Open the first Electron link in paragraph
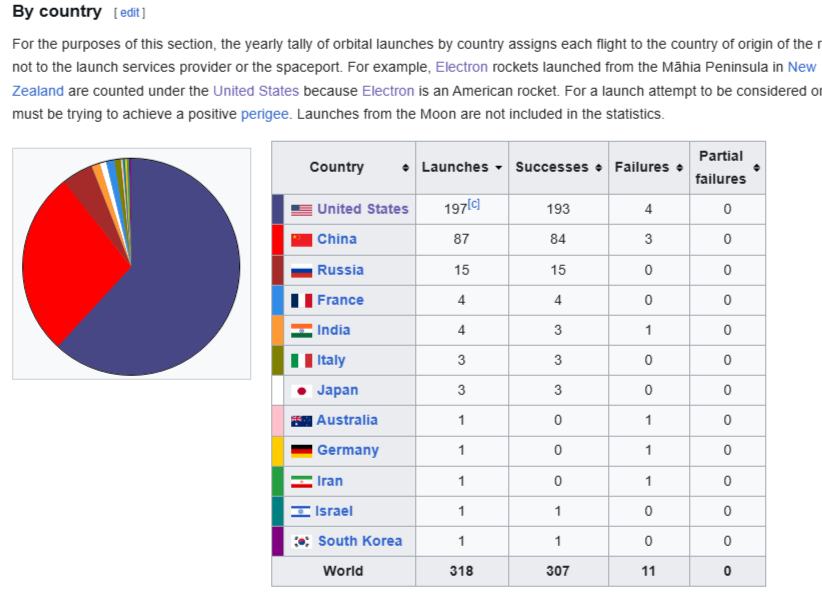The image size is (822, 609). (x=461, y=67)
